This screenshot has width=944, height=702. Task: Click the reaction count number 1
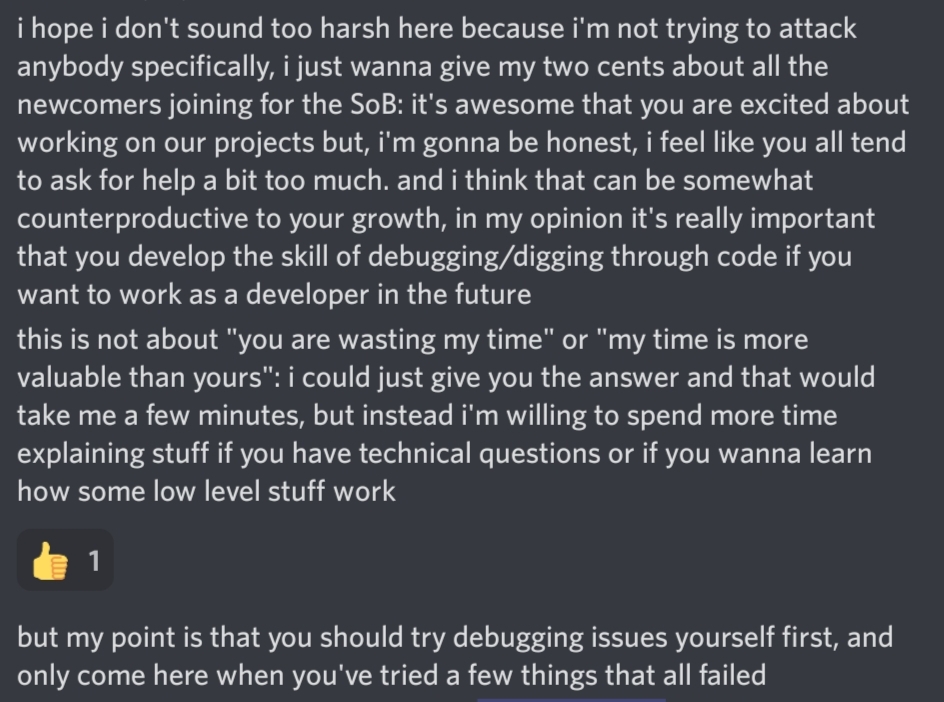[94, 562]
